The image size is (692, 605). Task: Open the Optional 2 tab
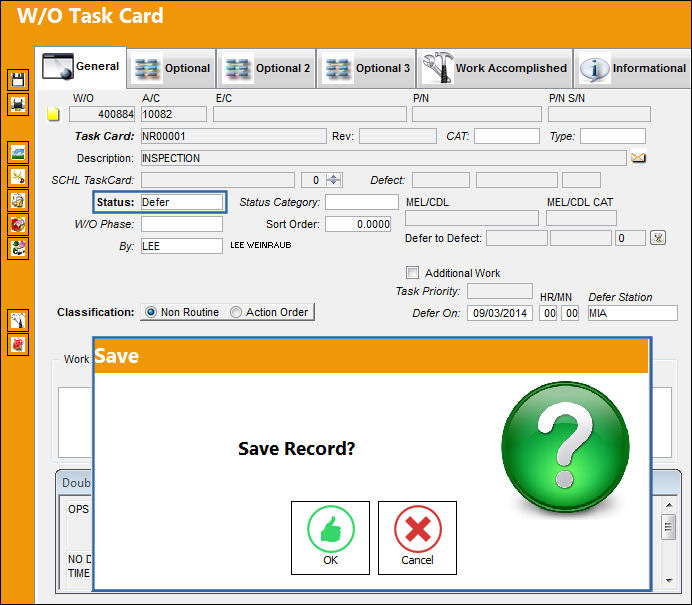point(267,68)
